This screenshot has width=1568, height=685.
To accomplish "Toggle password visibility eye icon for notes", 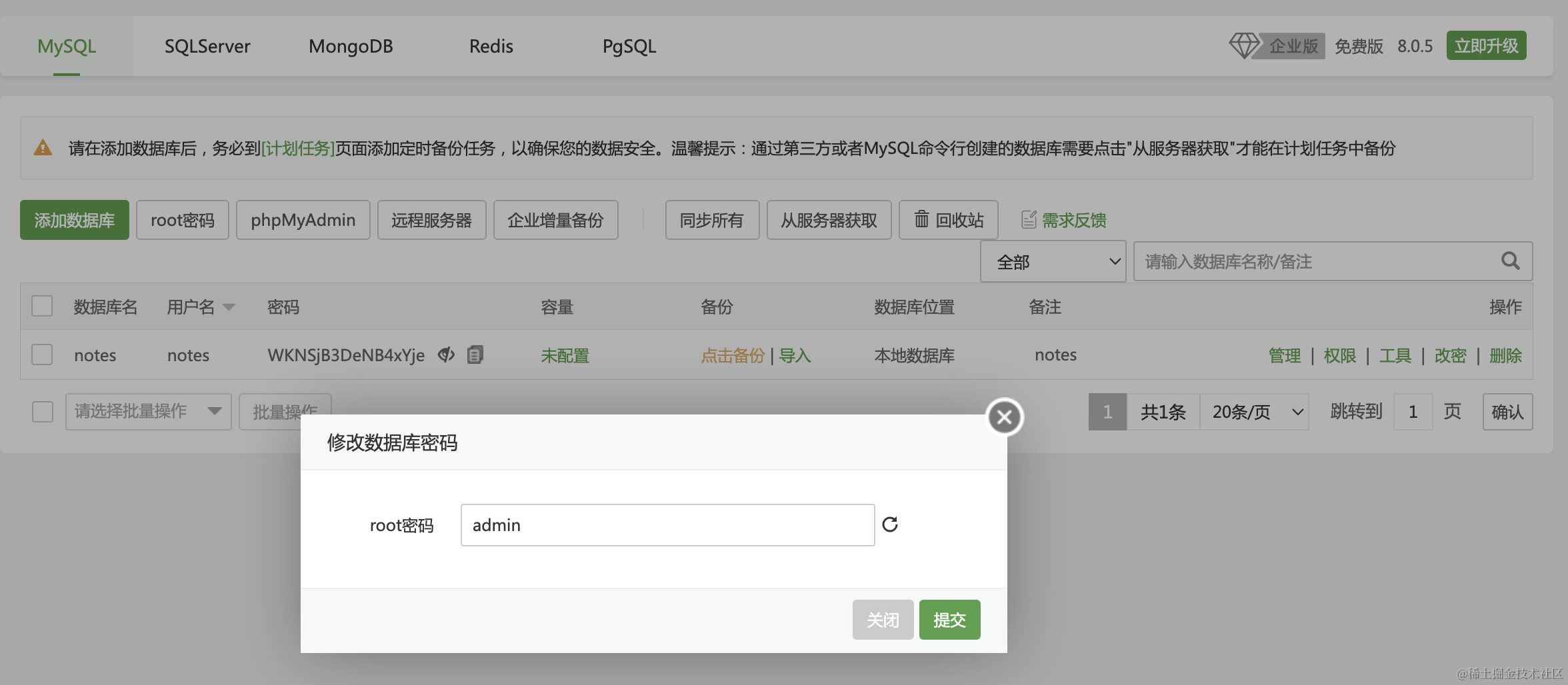I will coord(446,354).
